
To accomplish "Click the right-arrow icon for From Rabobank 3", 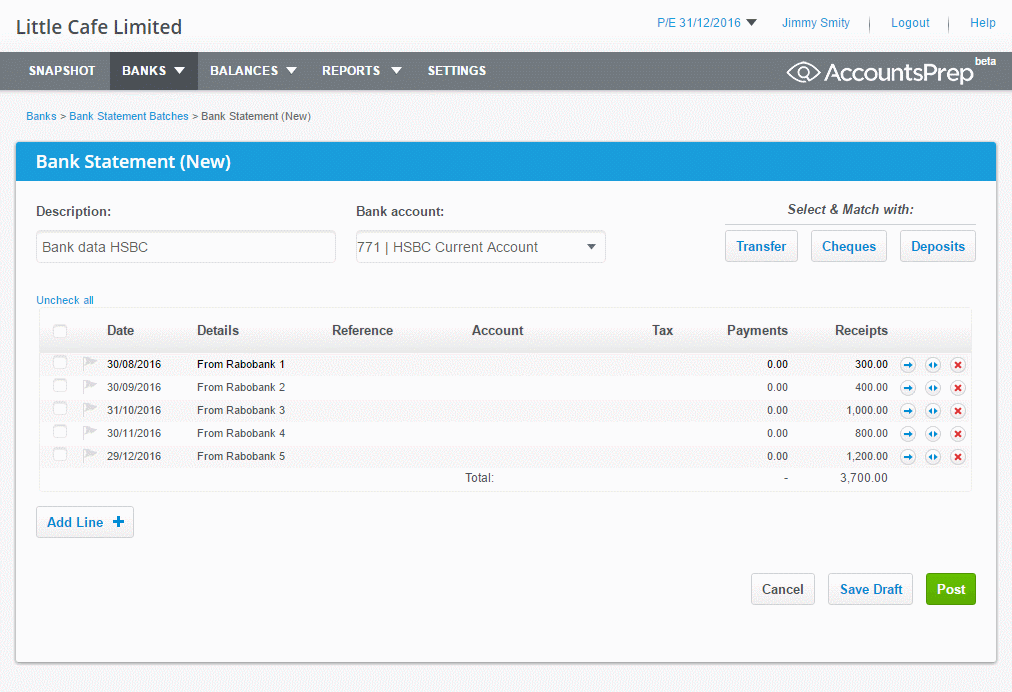I will pos(908,411).
